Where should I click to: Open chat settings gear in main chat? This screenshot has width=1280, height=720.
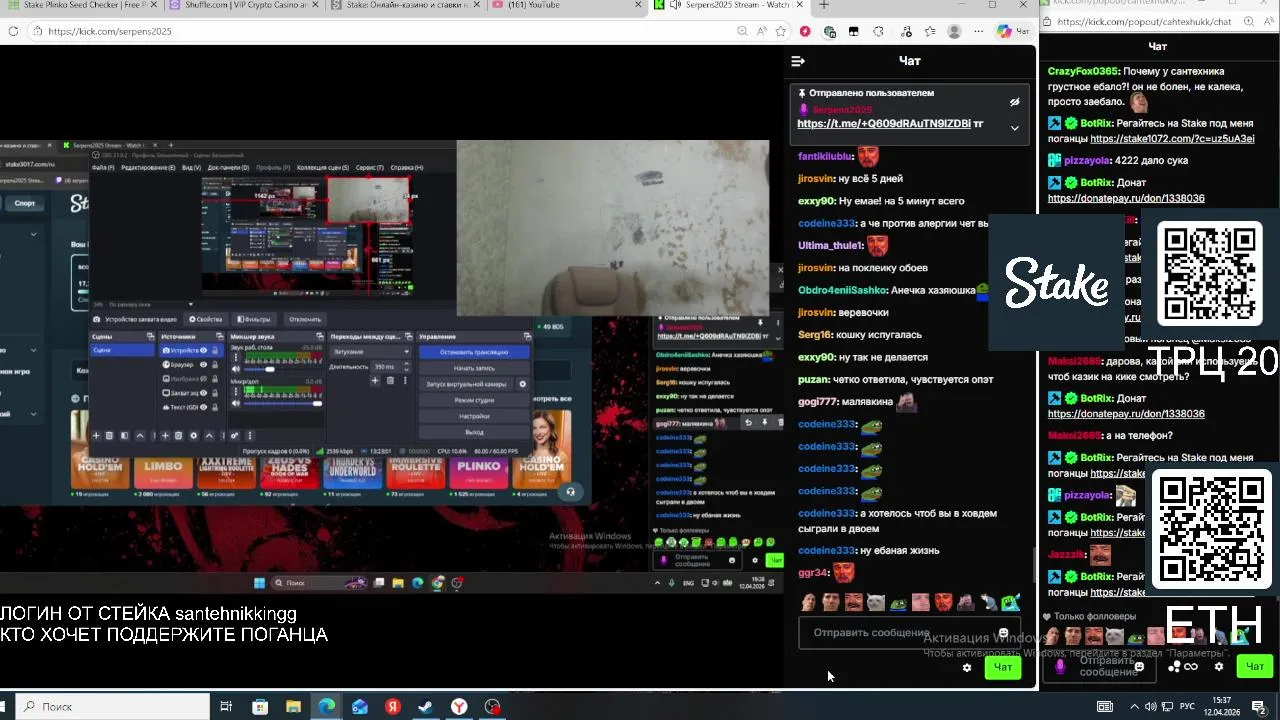pyautogui.click(x=967, y=668)
